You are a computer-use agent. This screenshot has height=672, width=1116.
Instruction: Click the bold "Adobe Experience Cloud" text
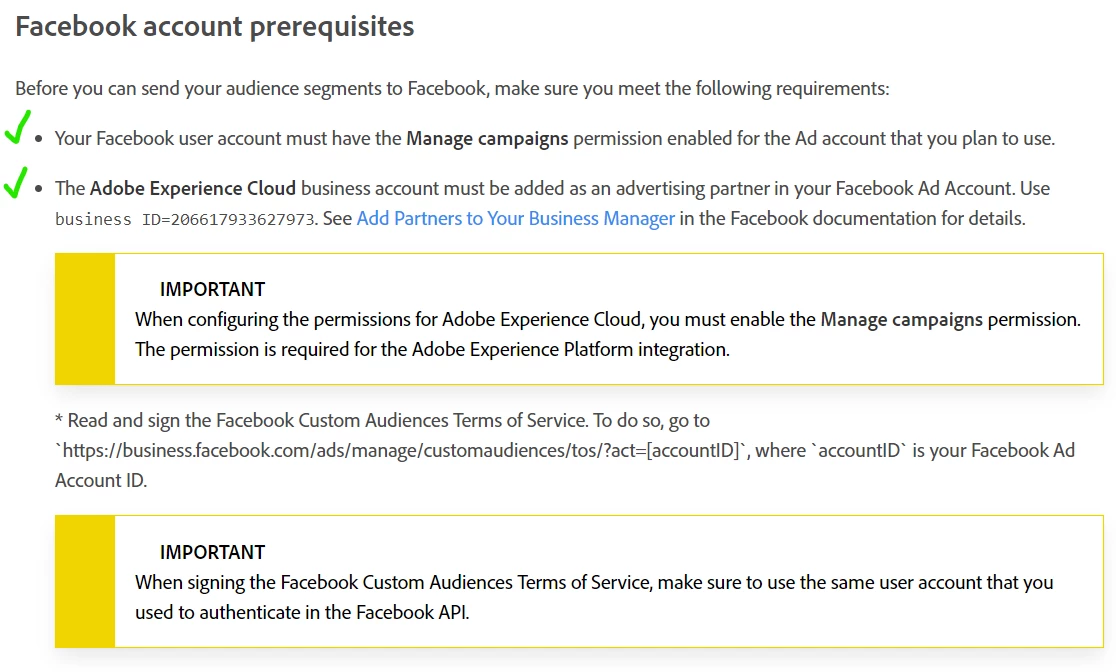193,188
